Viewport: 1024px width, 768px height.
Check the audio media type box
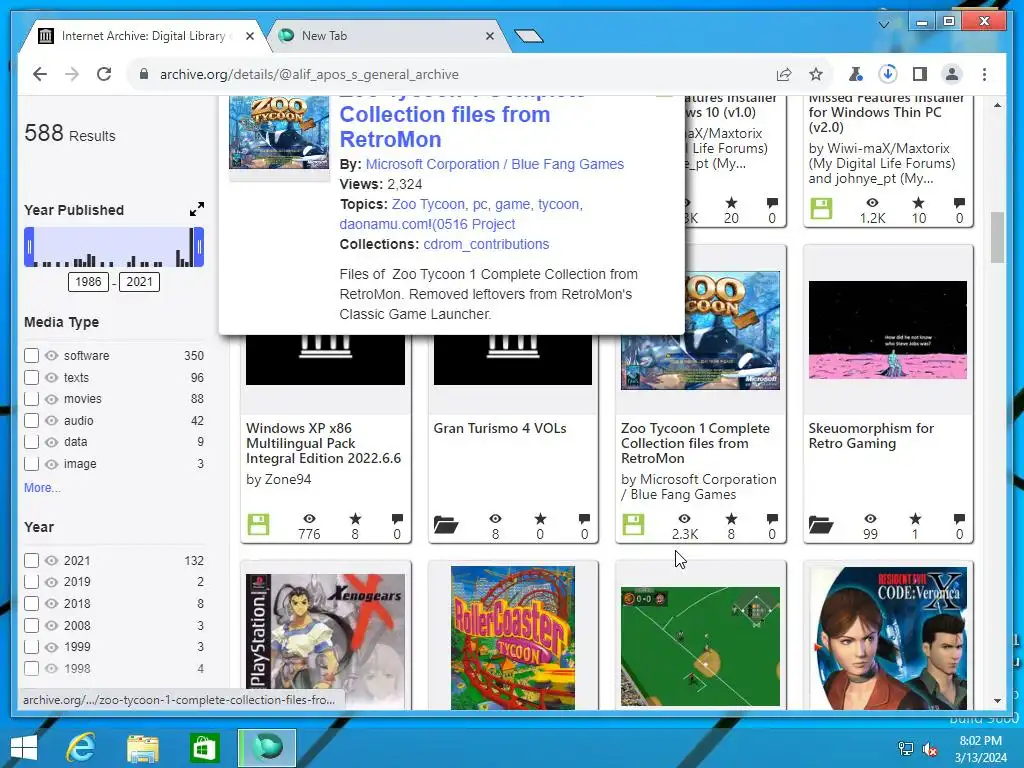click(31, 421)
